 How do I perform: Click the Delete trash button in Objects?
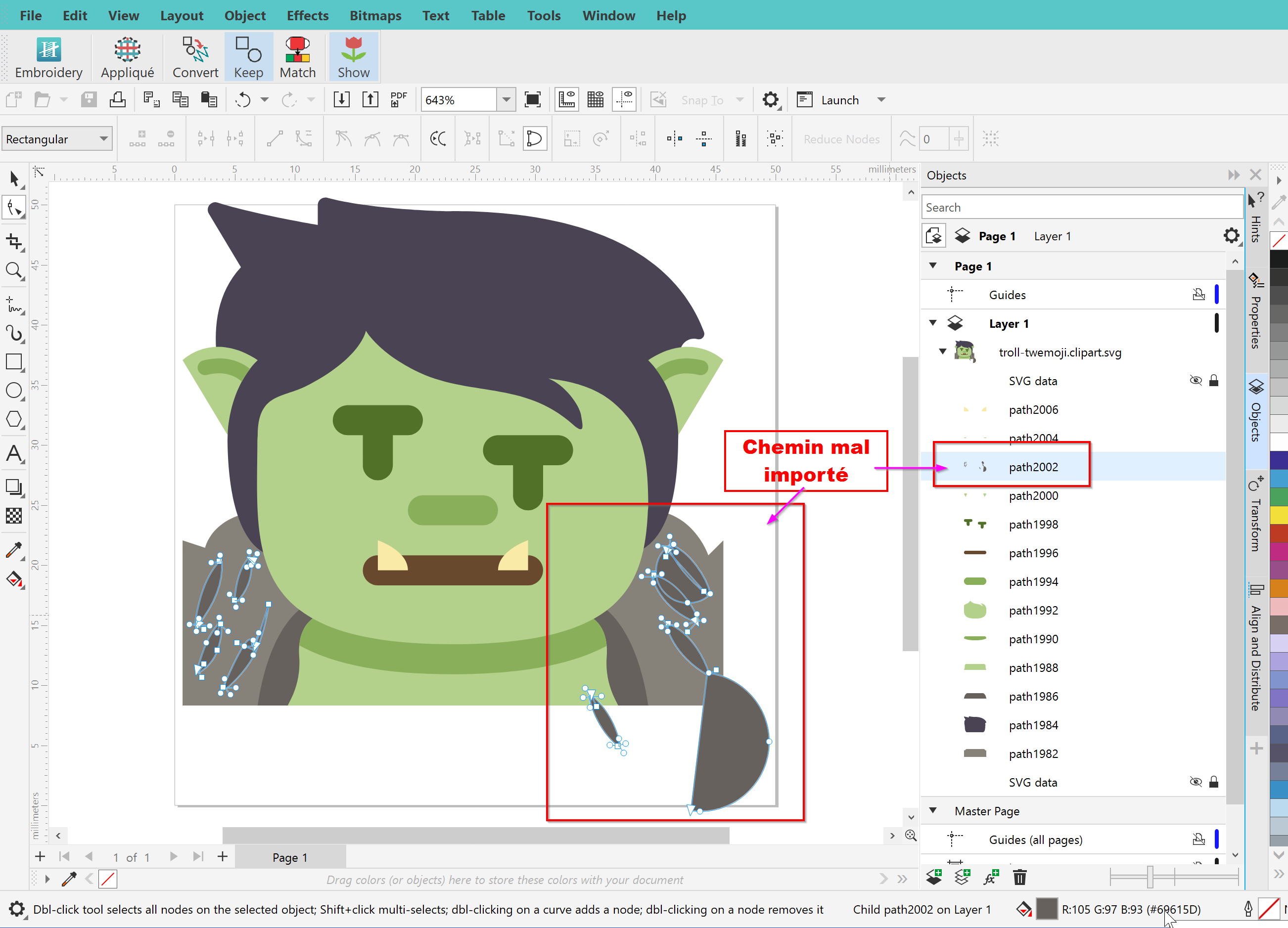(x=1020, y=877)
